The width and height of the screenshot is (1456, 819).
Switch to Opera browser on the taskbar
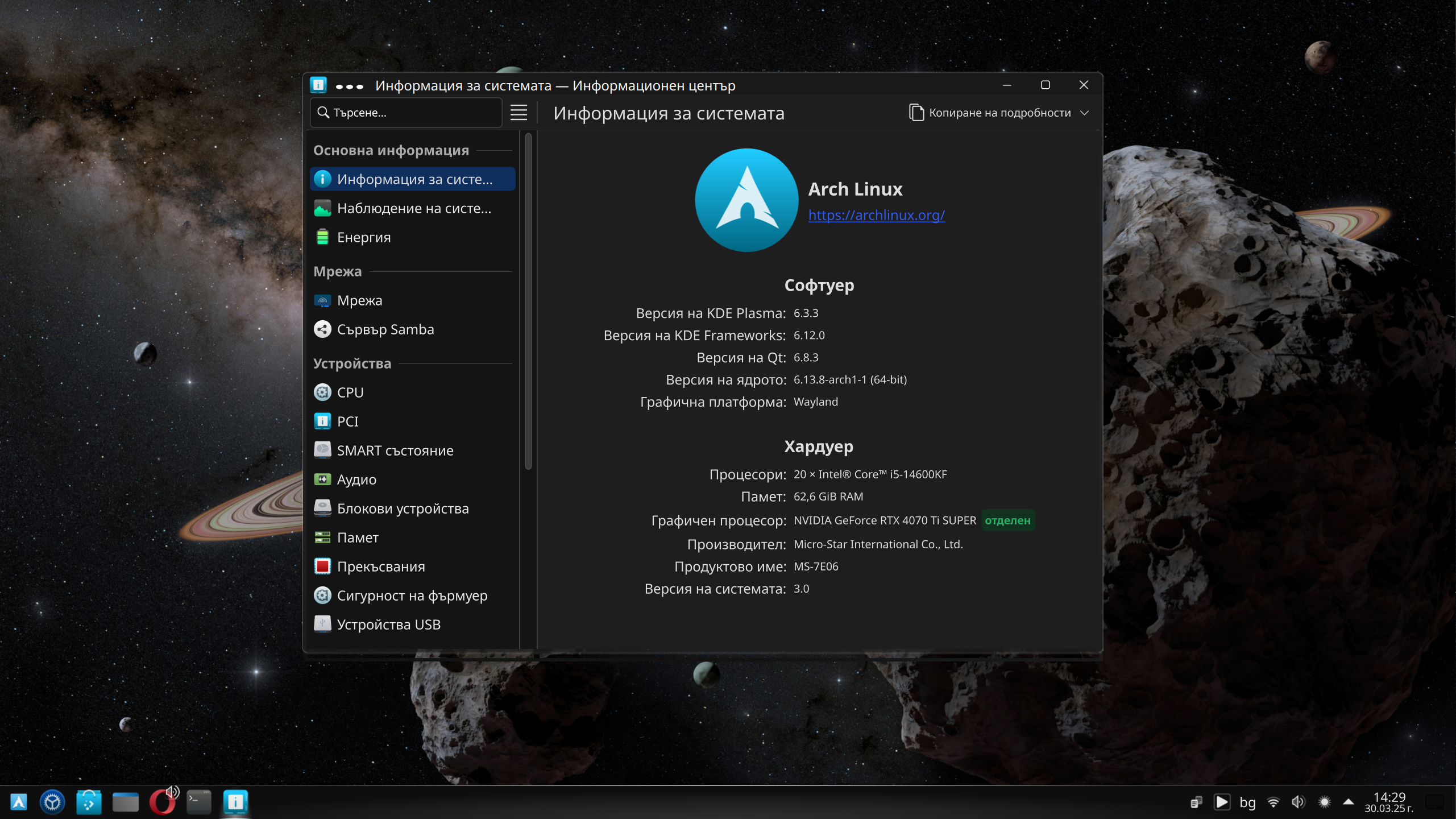(x=161, y=803)
